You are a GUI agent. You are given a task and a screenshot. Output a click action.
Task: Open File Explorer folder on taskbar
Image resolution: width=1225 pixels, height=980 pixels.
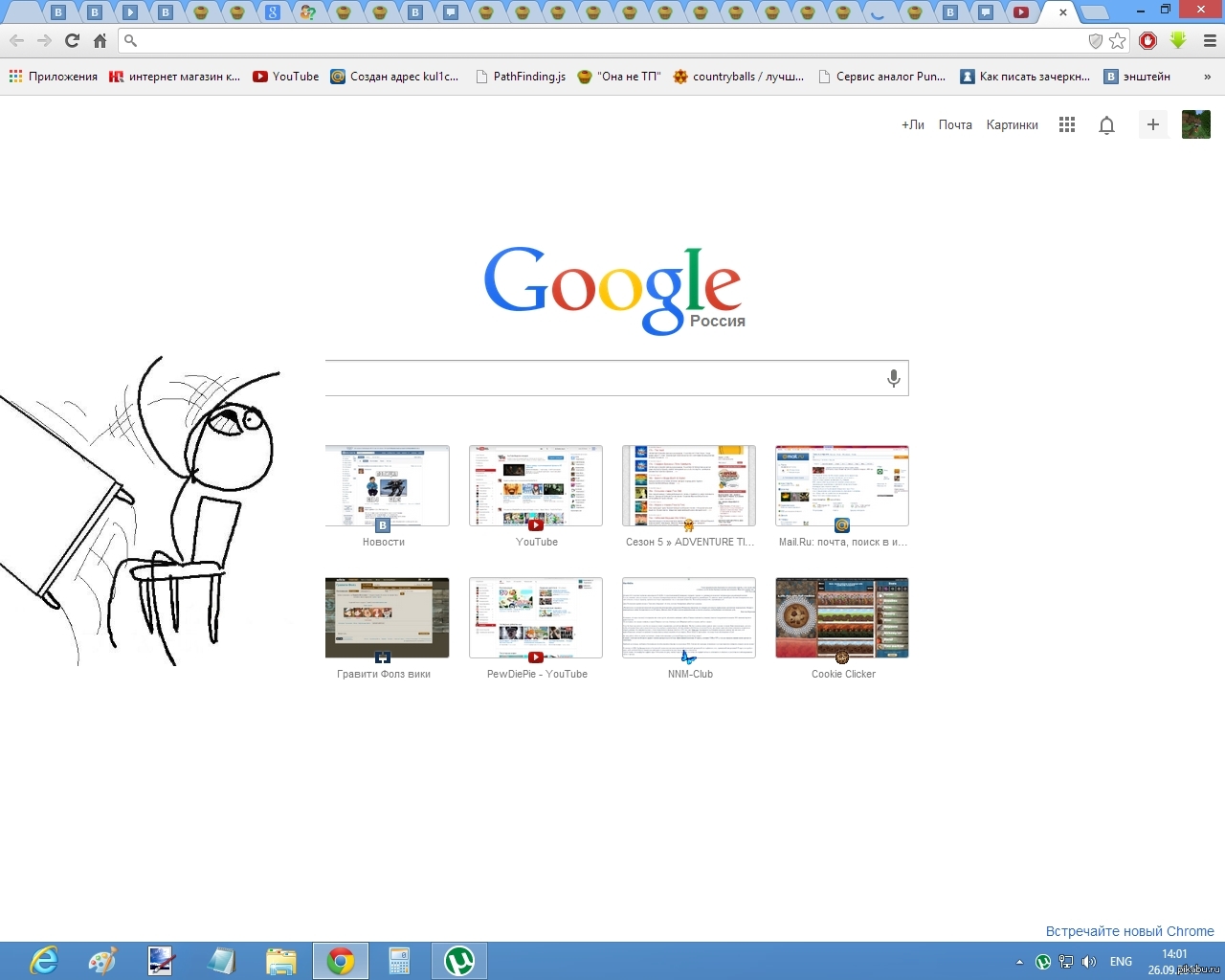coord(280,961)
